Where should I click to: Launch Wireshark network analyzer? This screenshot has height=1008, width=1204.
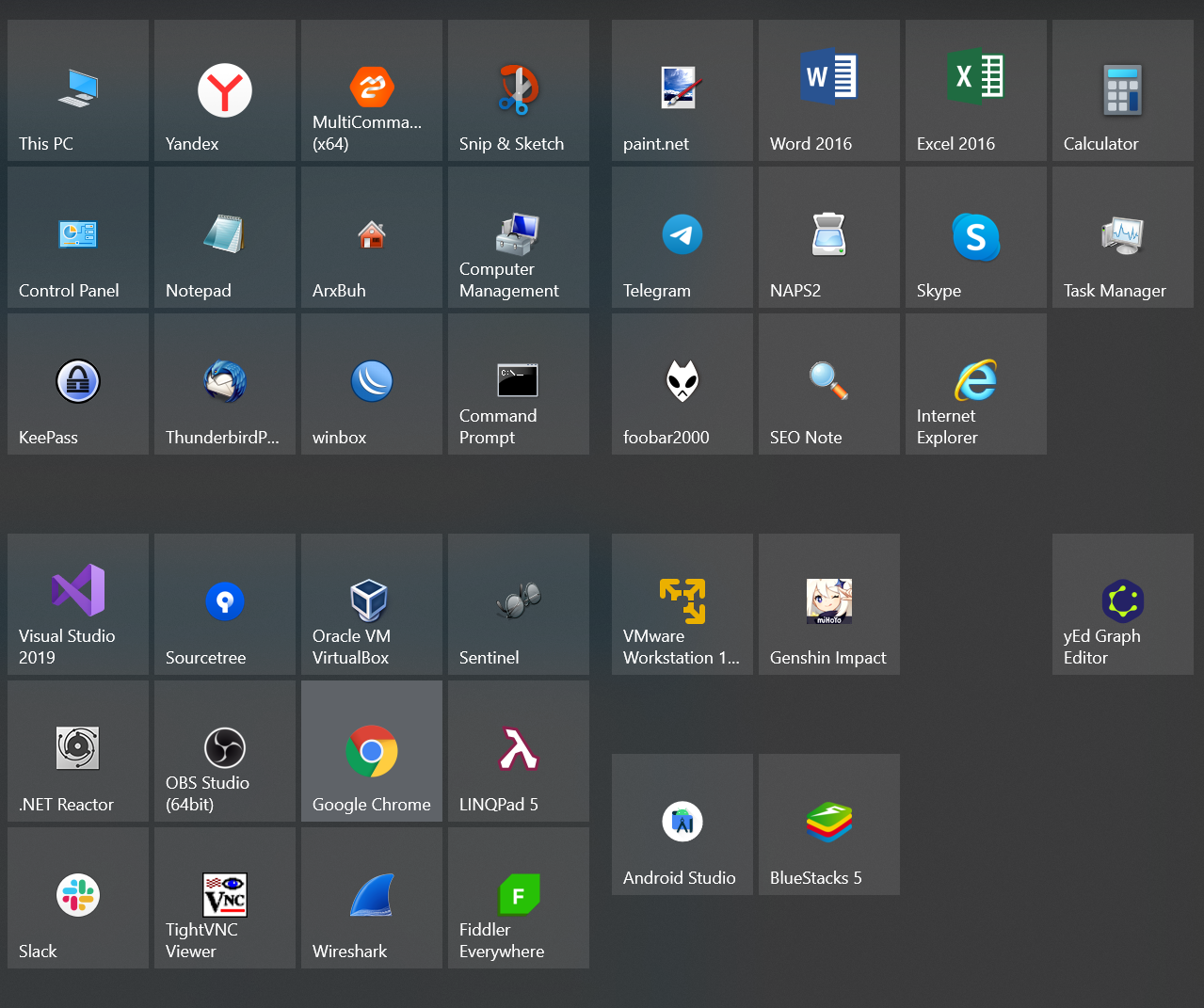tap(371, 898)
